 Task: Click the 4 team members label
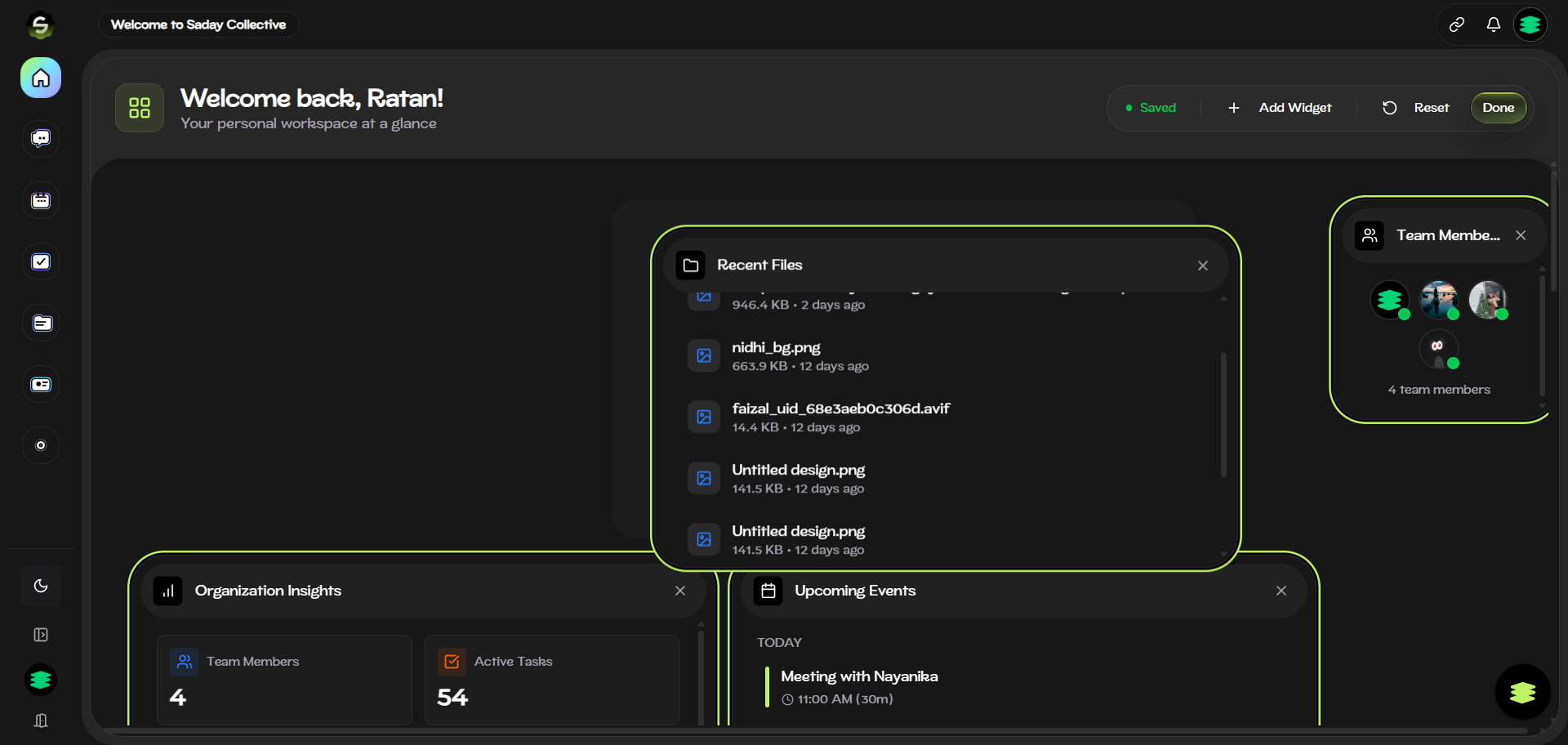1439,390
